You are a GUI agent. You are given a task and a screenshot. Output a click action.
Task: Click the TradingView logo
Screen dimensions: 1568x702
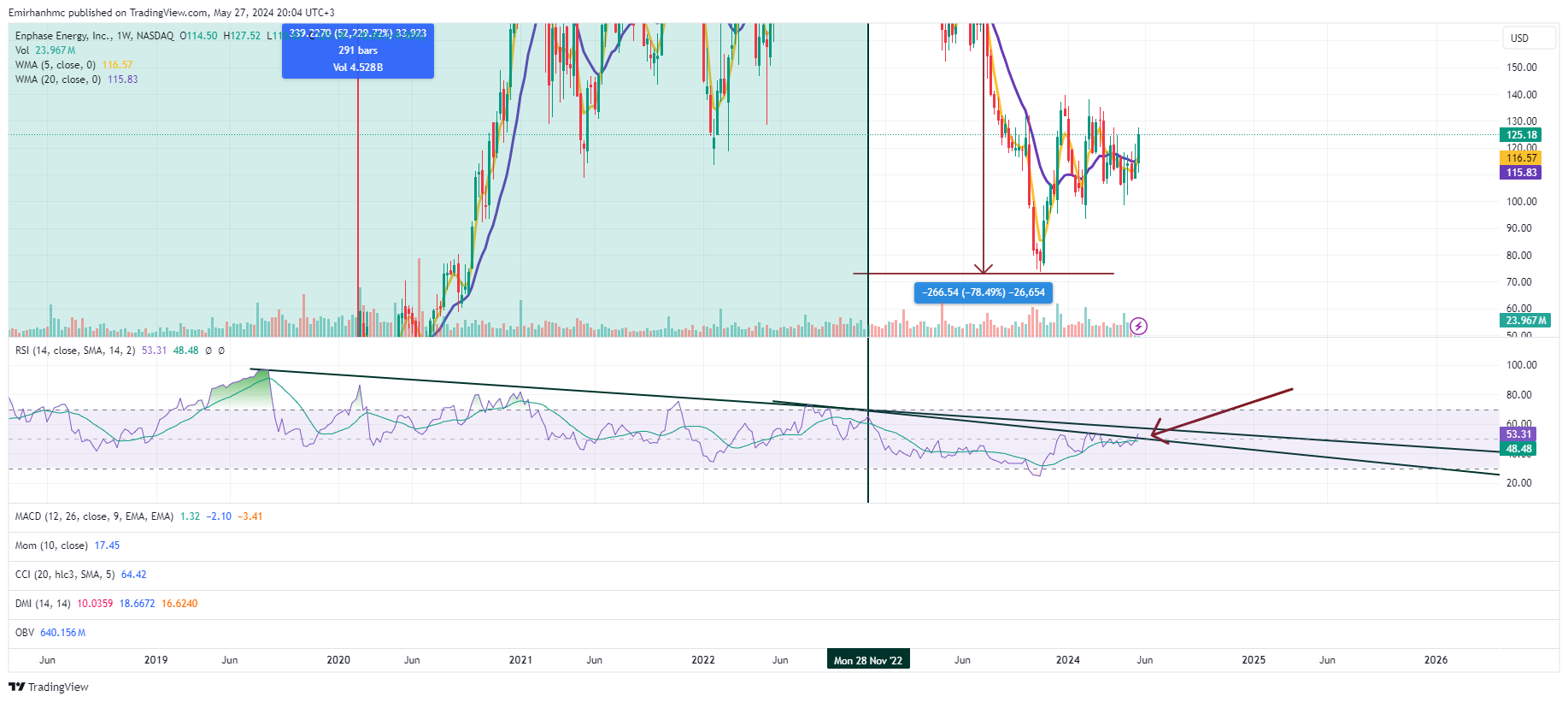pos(49,687)
